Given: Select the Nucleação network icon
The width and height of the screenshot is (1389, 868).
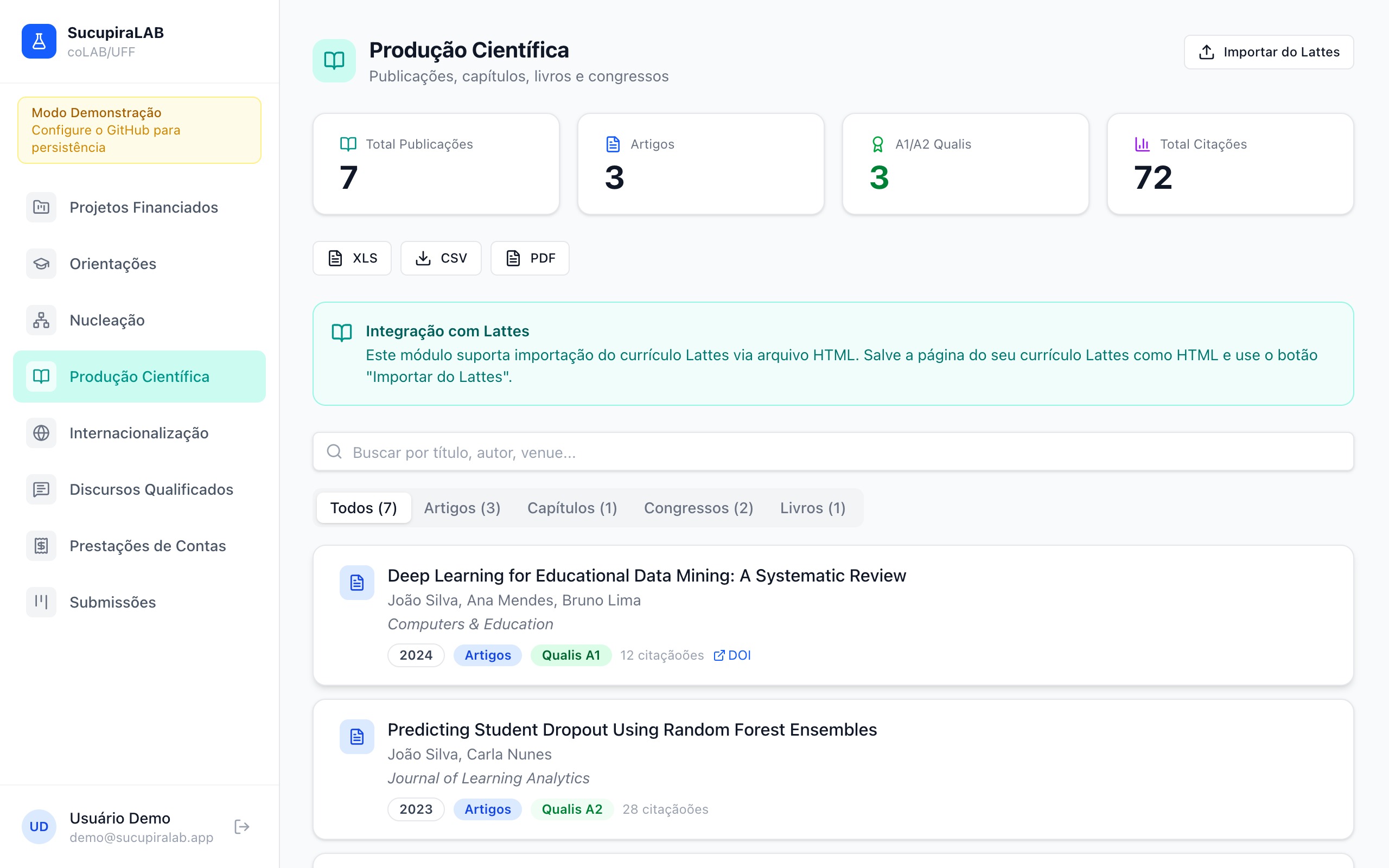Looking at the screenshot, I should pyautogui.click(x=41, y=320).
